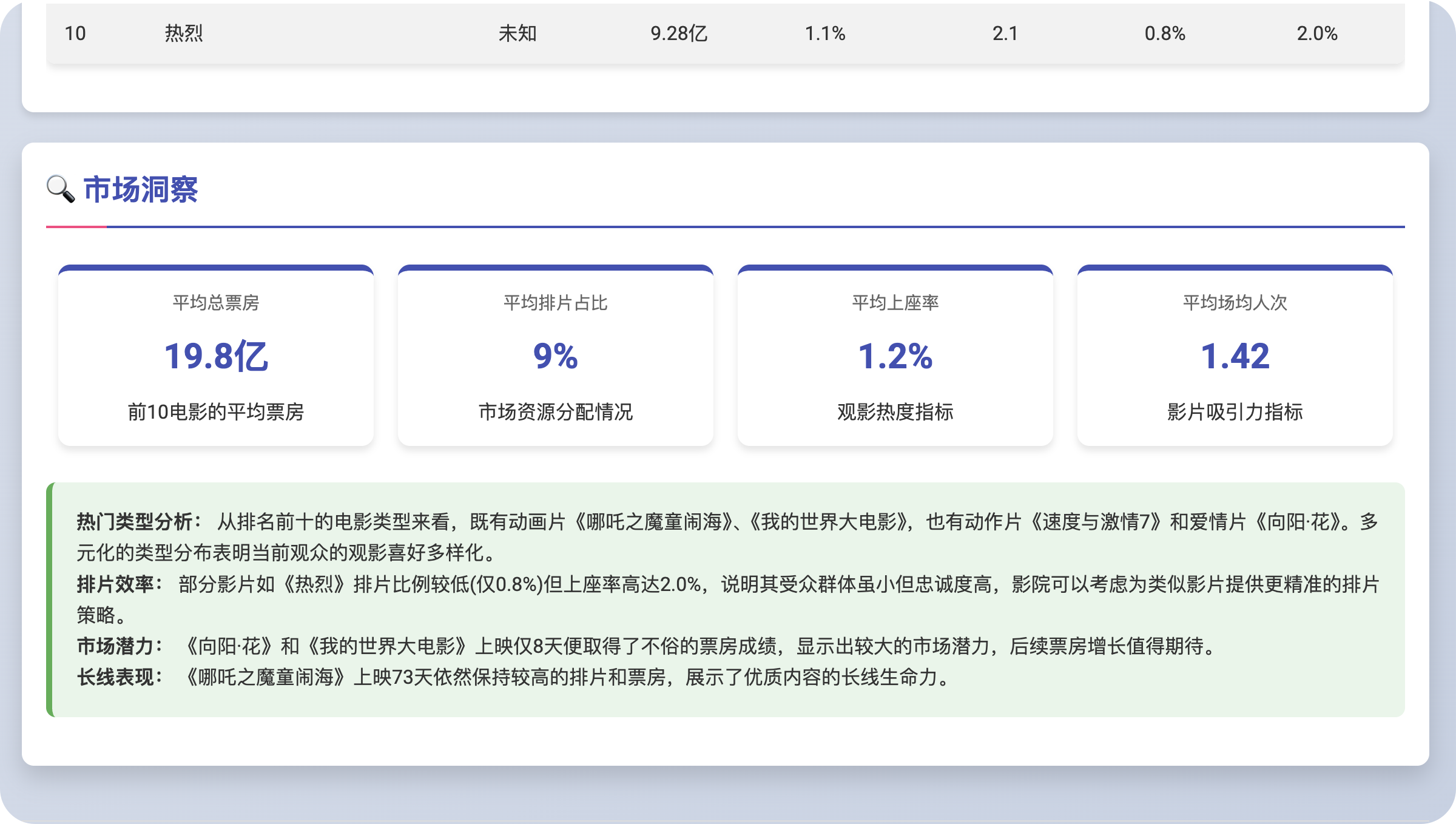
Task: Click the 1.2% statistic value
Action: [895, 356]
